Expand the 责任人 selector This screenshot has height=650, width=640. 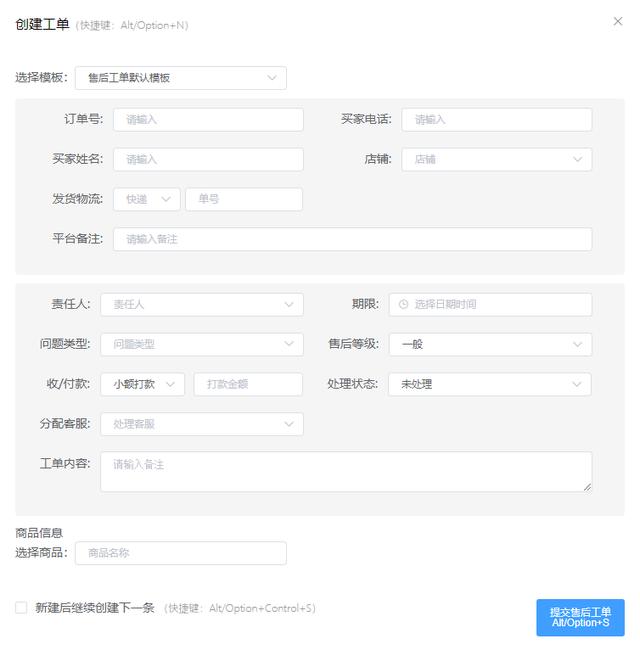[x=201, y=304]
